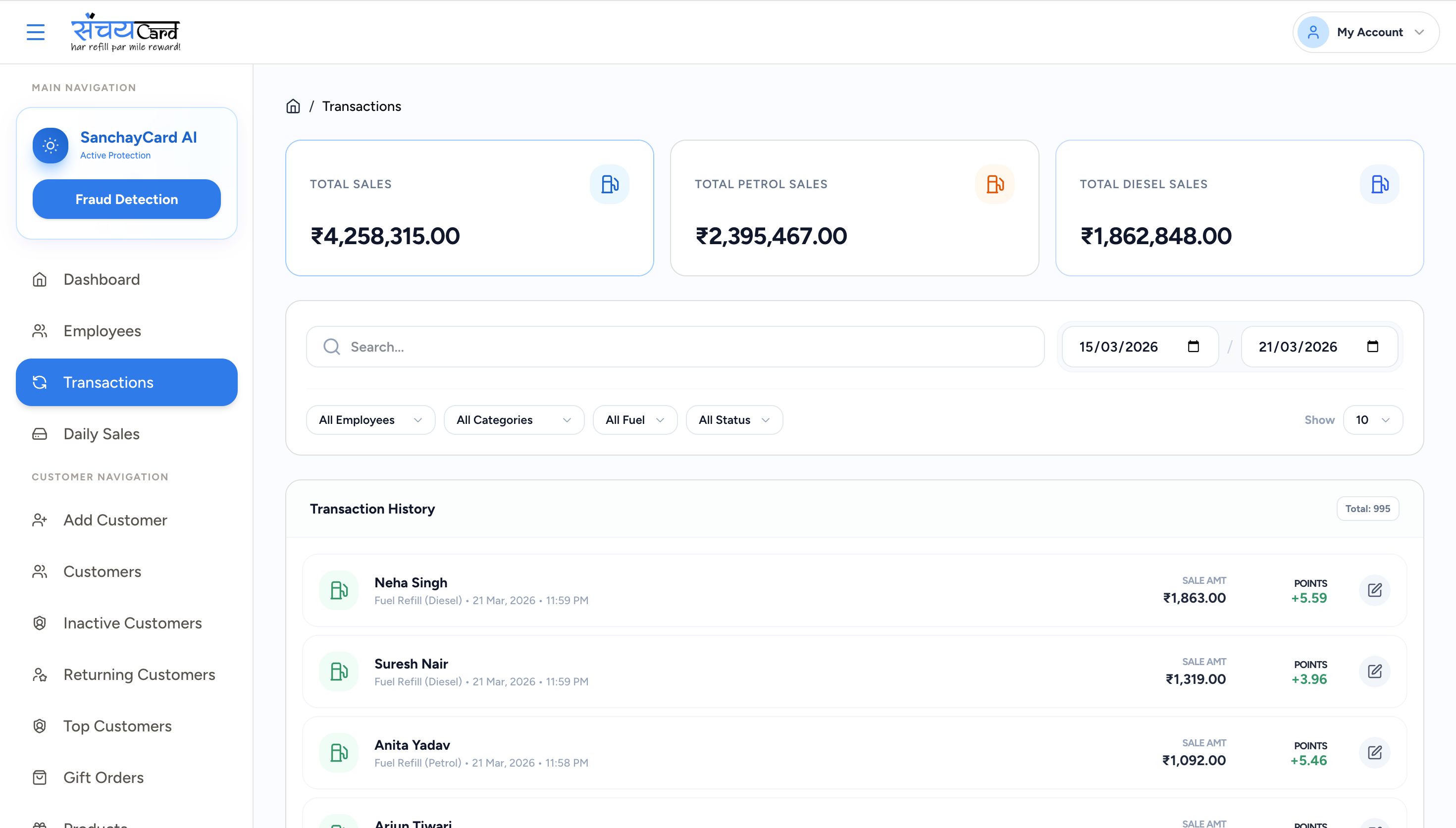Click fuel icon beside Neha Singh
This screenshot has height=828, width=1456.
(339, 590)
